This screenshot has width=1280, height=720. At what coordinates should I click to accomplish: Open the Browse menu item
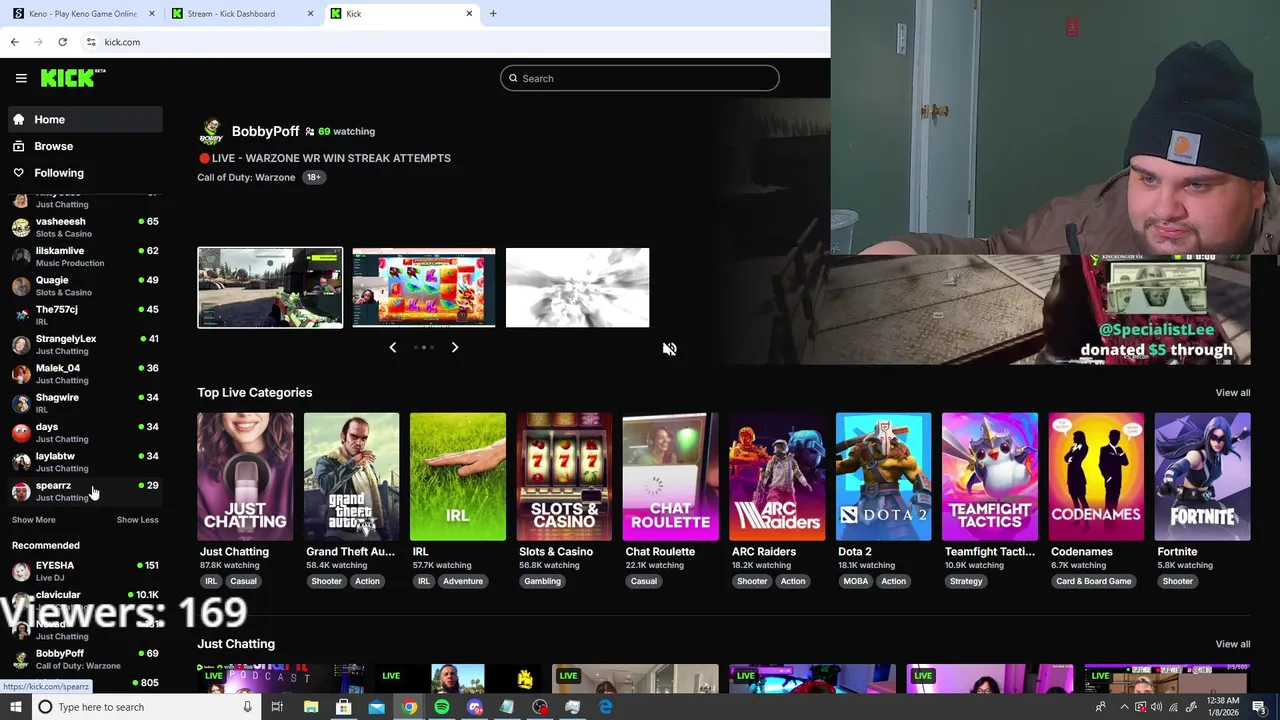click(85, 146)
